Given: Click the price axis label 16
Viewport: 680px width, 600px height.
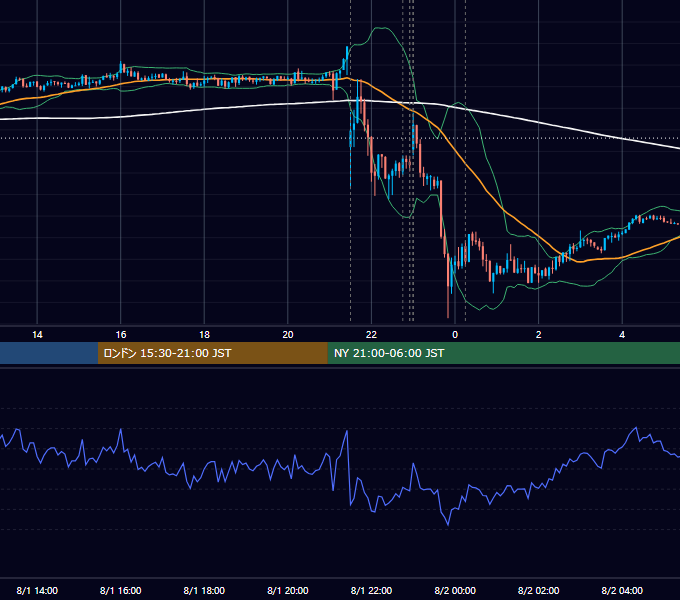Looking at the screenshot, I should point(121,335).
